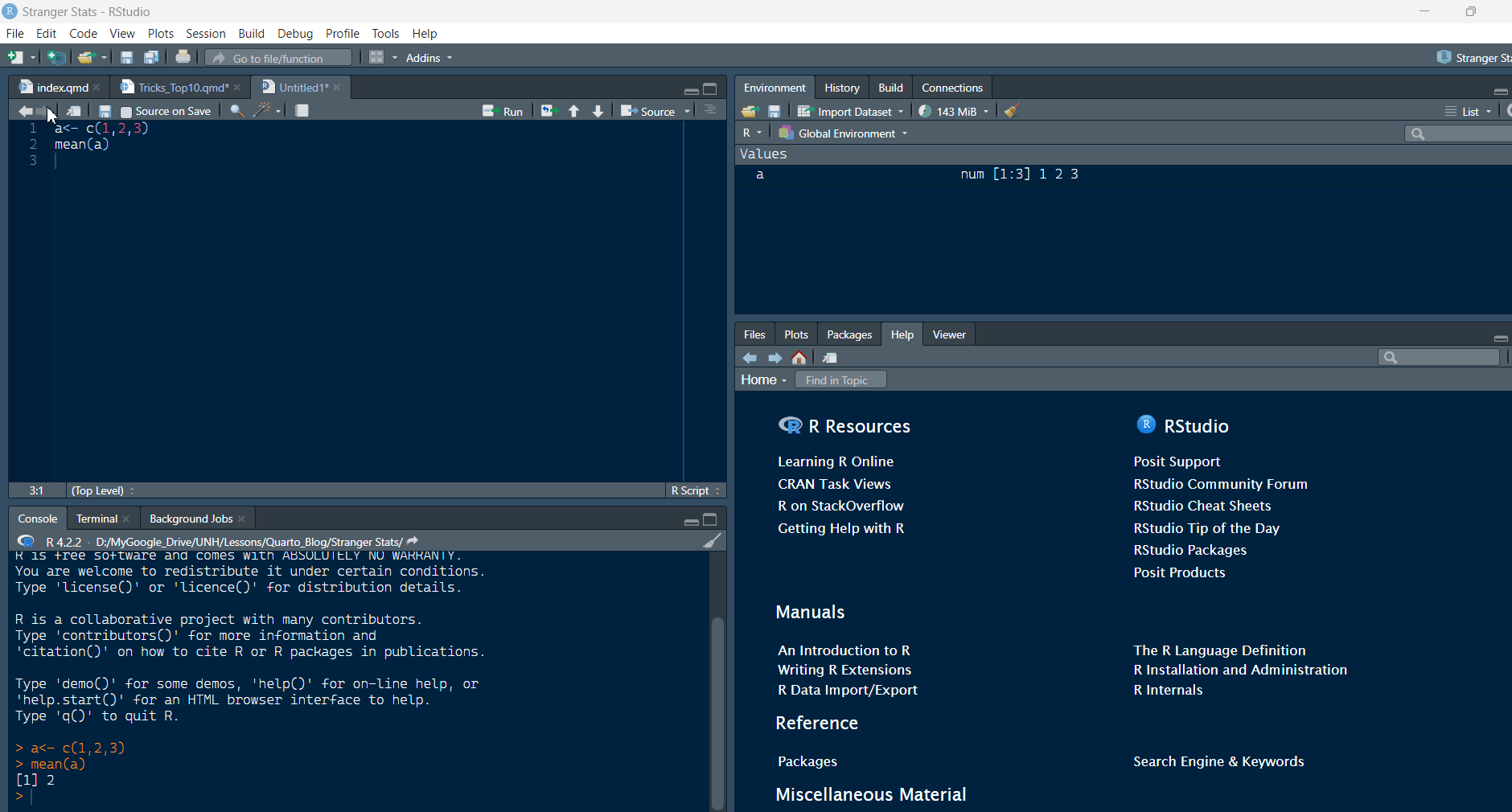Screen dimensions: 1512x812
Task: Open the (Top Level) scope selector
Action: click(x=103, y=490)
